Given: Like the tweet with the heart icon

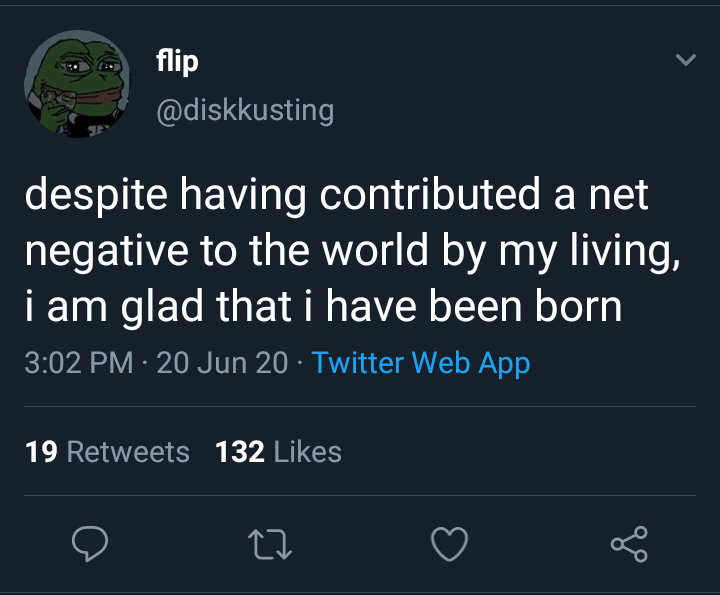Looking at the screenshot, I should pyautogui.click(x=450, y=544).
